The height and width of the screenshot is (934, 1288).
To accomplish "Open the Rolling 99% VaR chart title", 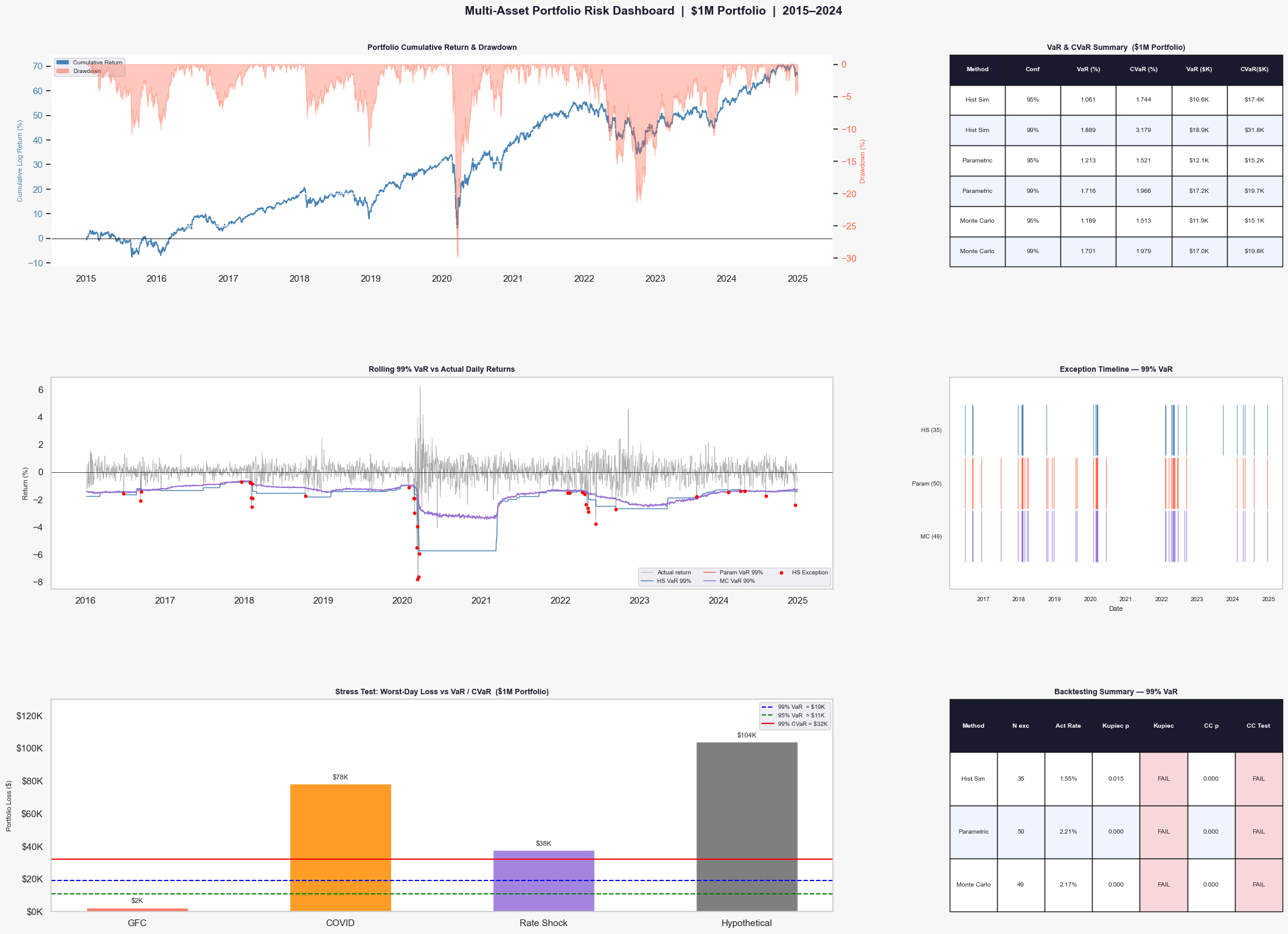I will coord(442,369).
